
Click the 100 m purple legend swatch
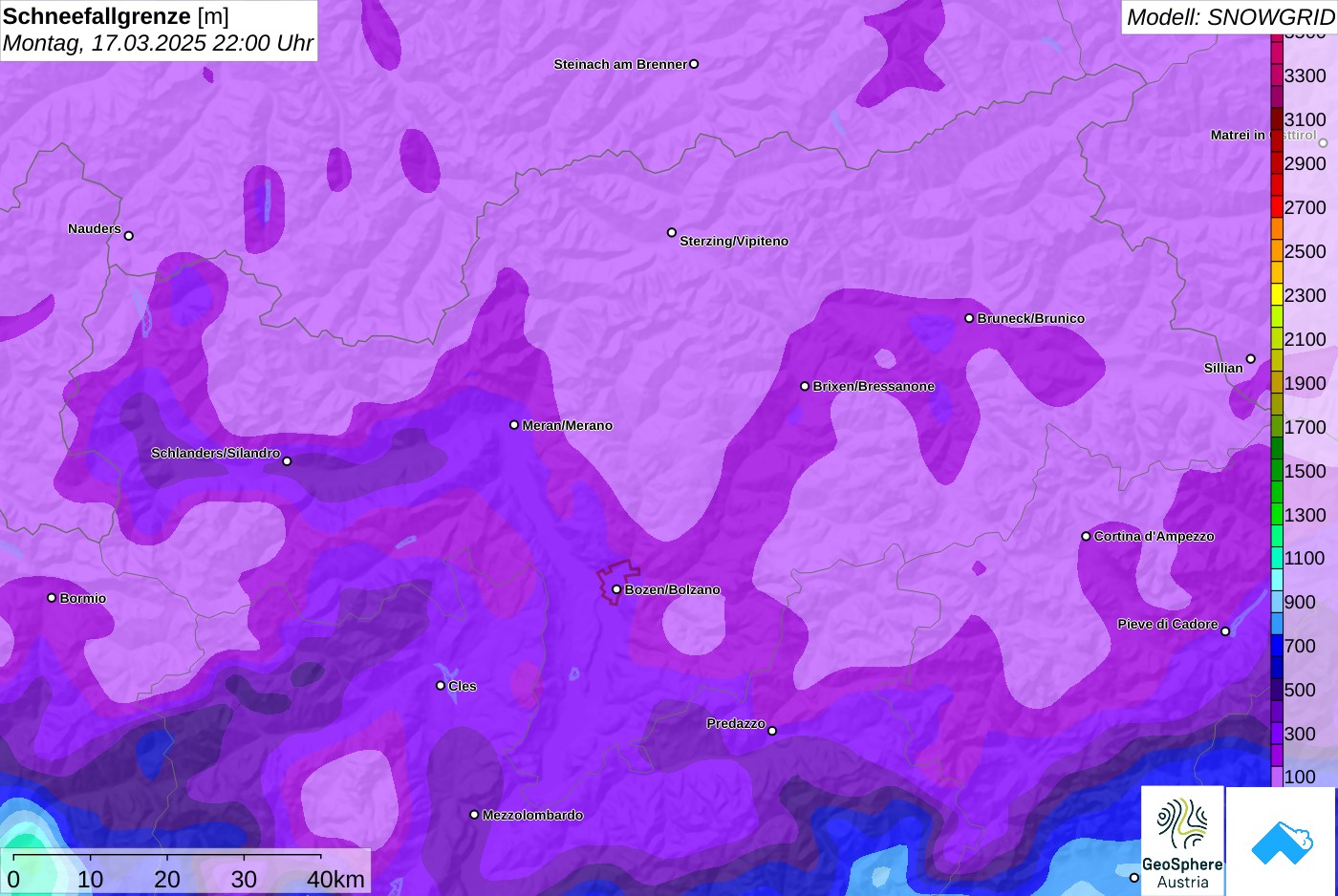(x=1277, y=776)
